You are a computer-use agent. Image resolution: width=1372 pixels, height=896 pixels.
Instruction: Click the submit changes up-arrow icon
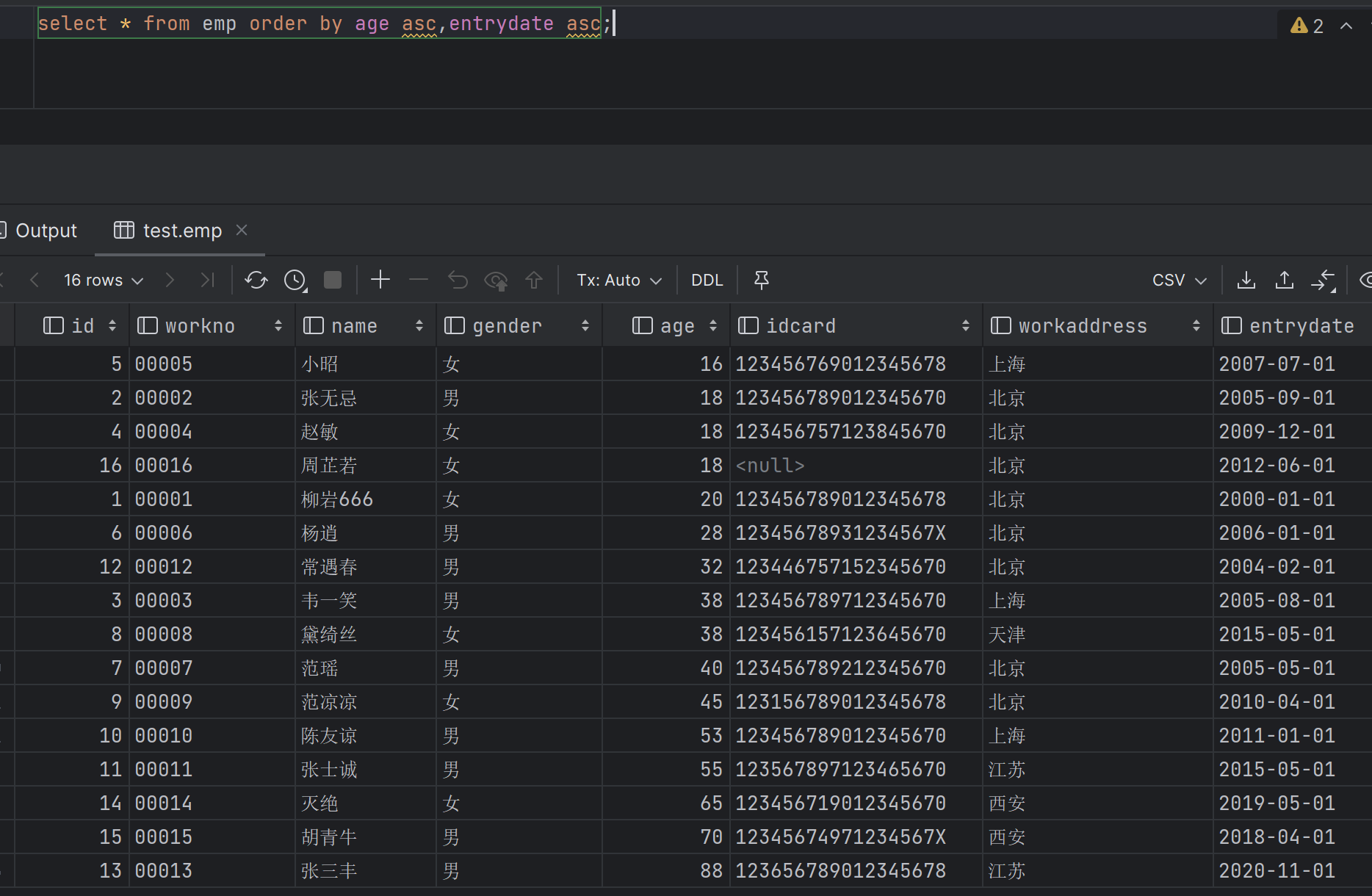(x=534, y=280)
